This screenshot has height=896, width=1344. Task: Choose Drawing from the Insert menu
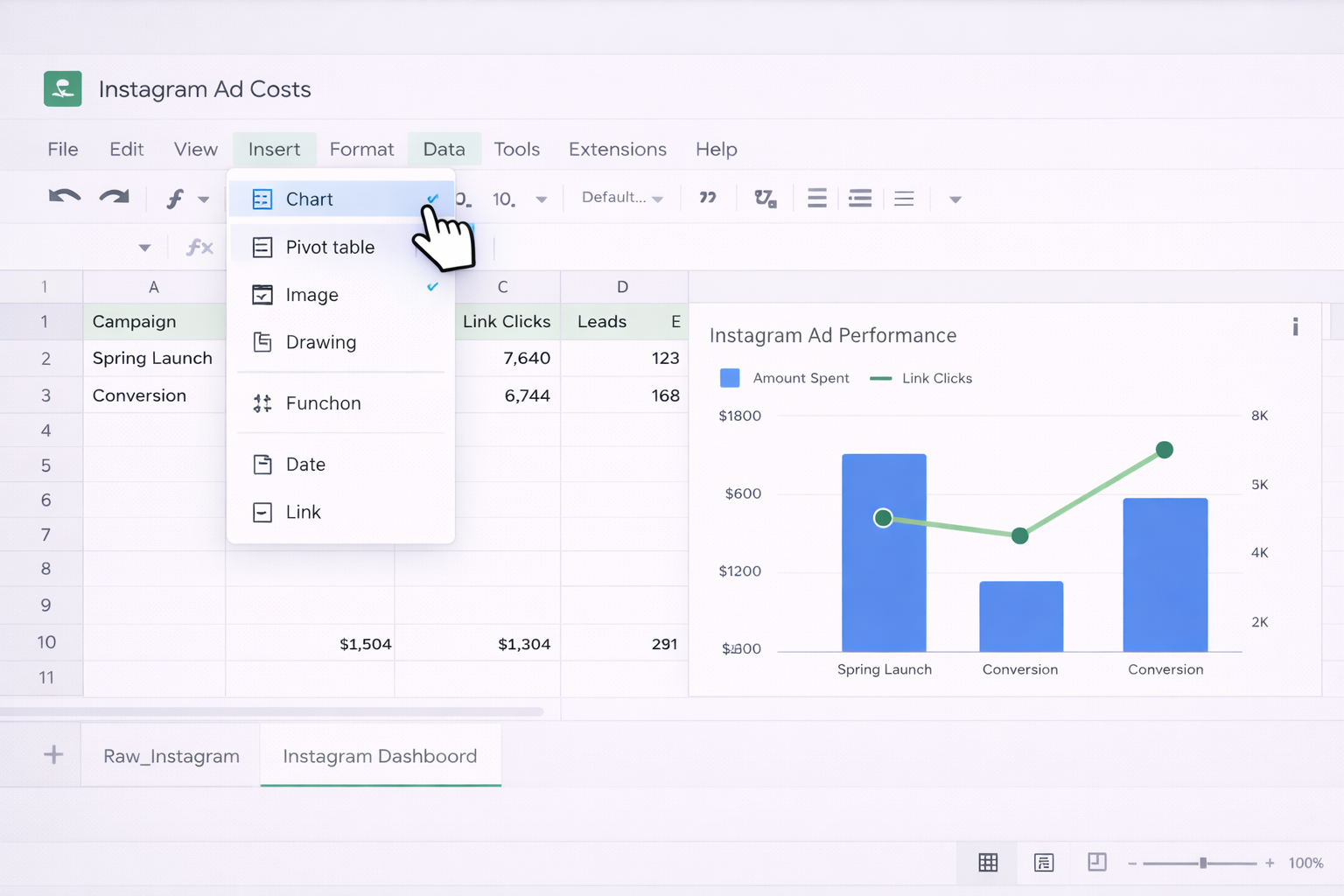[339, 342]
